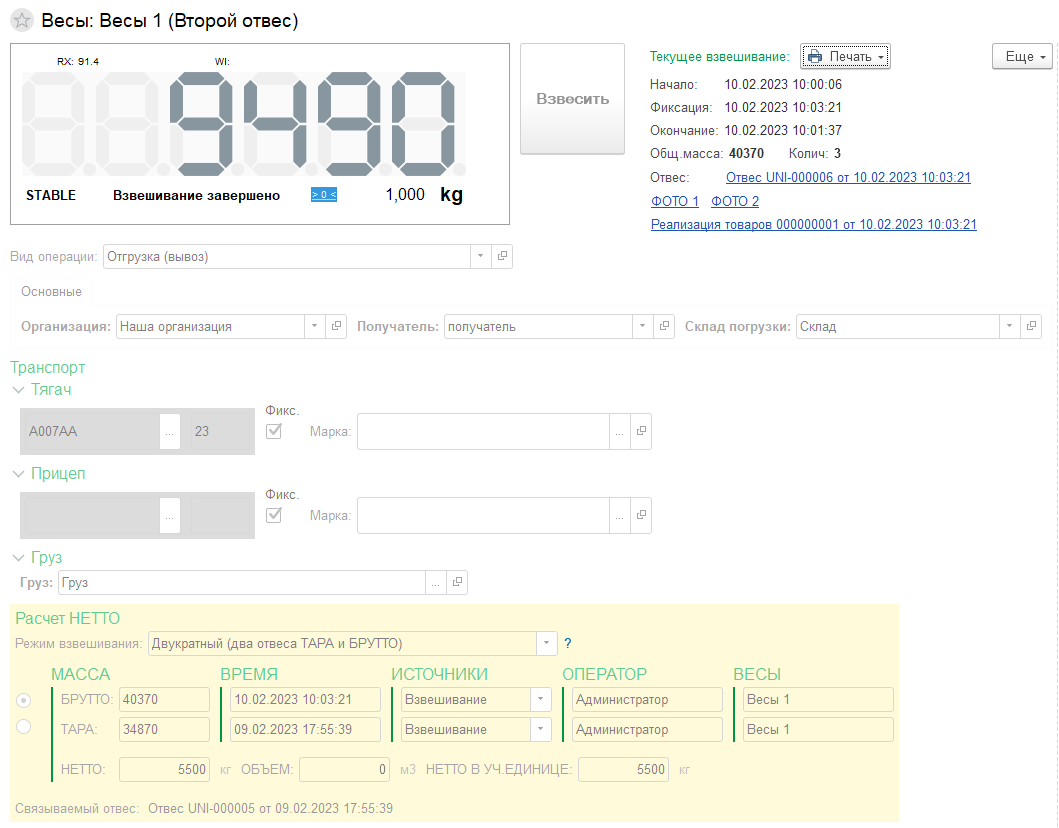Select the ТАРА radio button
This screenshot has height=828, width=1059.
24,727
